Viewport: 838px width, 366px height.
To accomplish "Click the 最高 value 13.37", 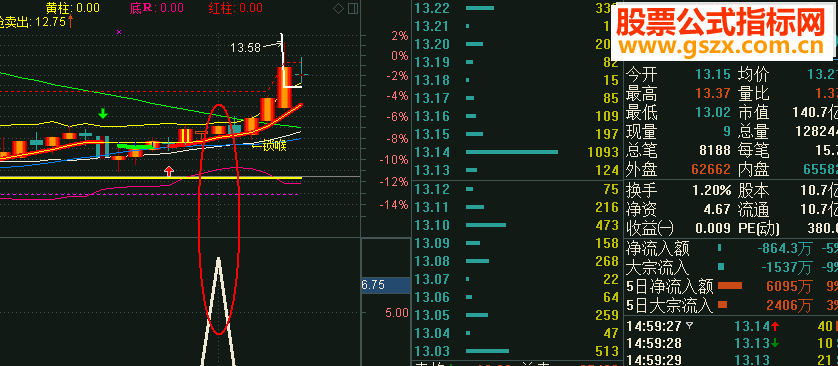I will [713, 94].
